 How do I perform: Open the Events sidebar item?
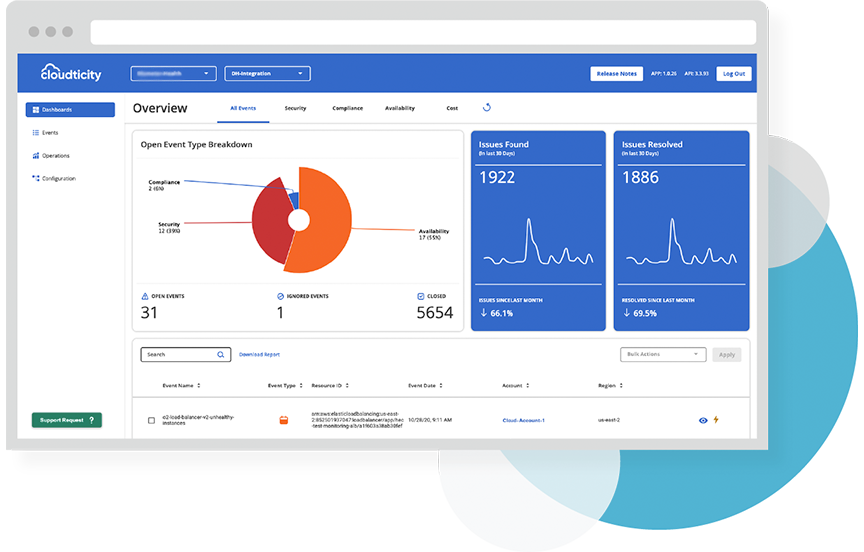(45, 133)
